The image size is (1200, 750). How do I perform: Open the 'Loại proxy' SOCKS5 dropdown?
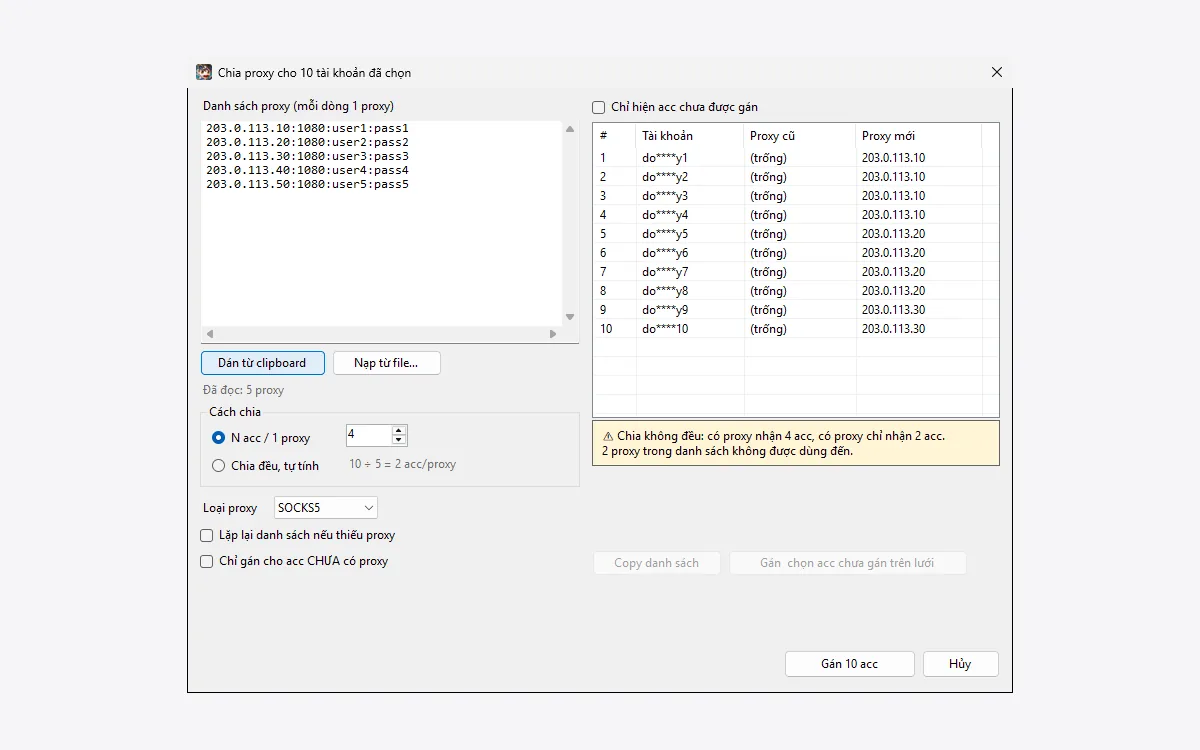point(326,508)
